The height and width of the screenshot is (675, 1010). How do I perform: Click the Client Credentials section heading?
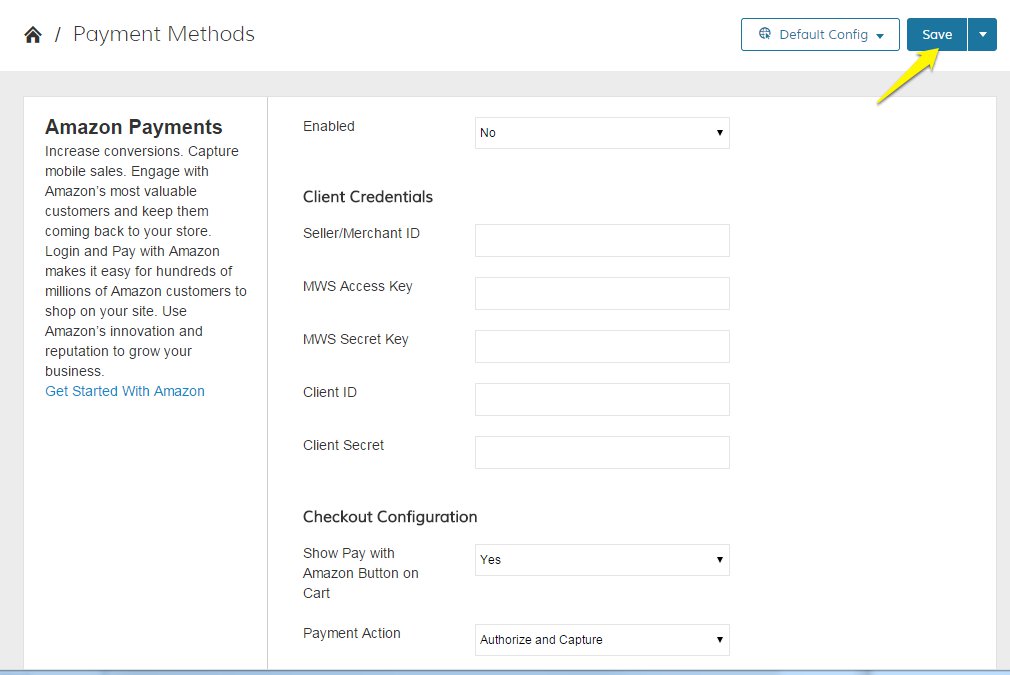pyautogui.click(x=368, y=196)
